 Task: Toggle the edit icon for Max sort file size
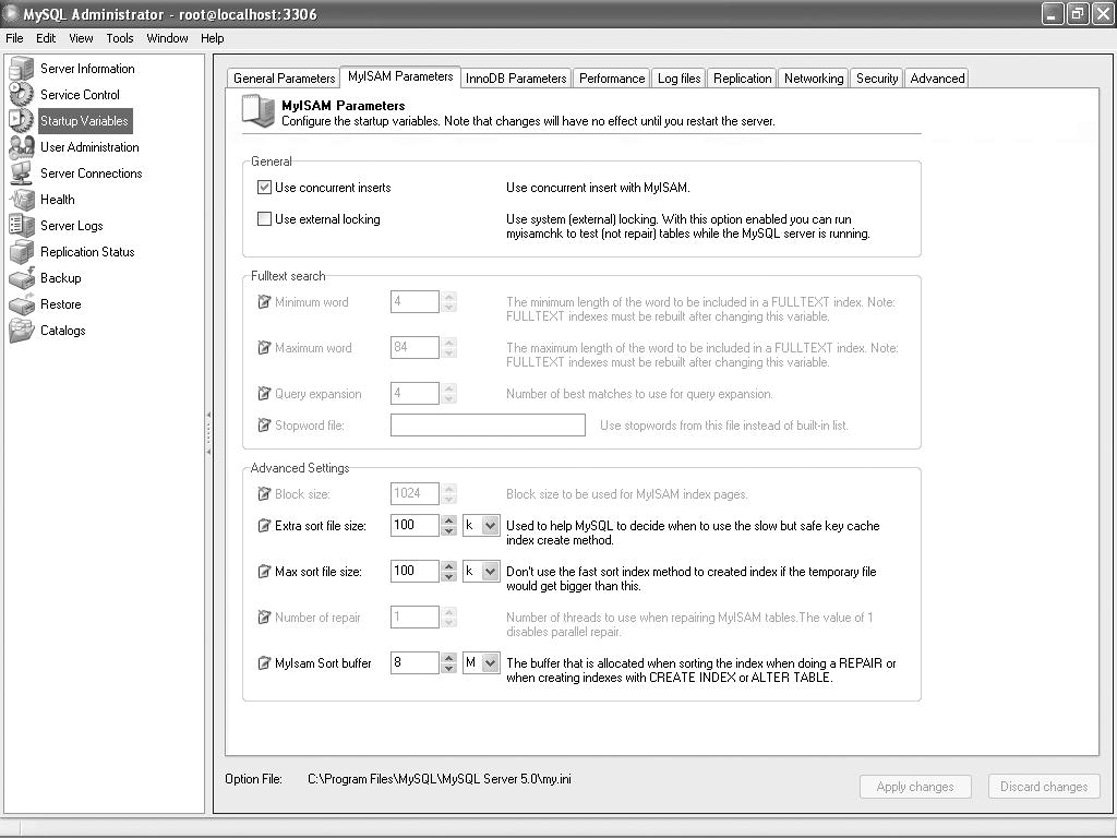click(264, 571)
